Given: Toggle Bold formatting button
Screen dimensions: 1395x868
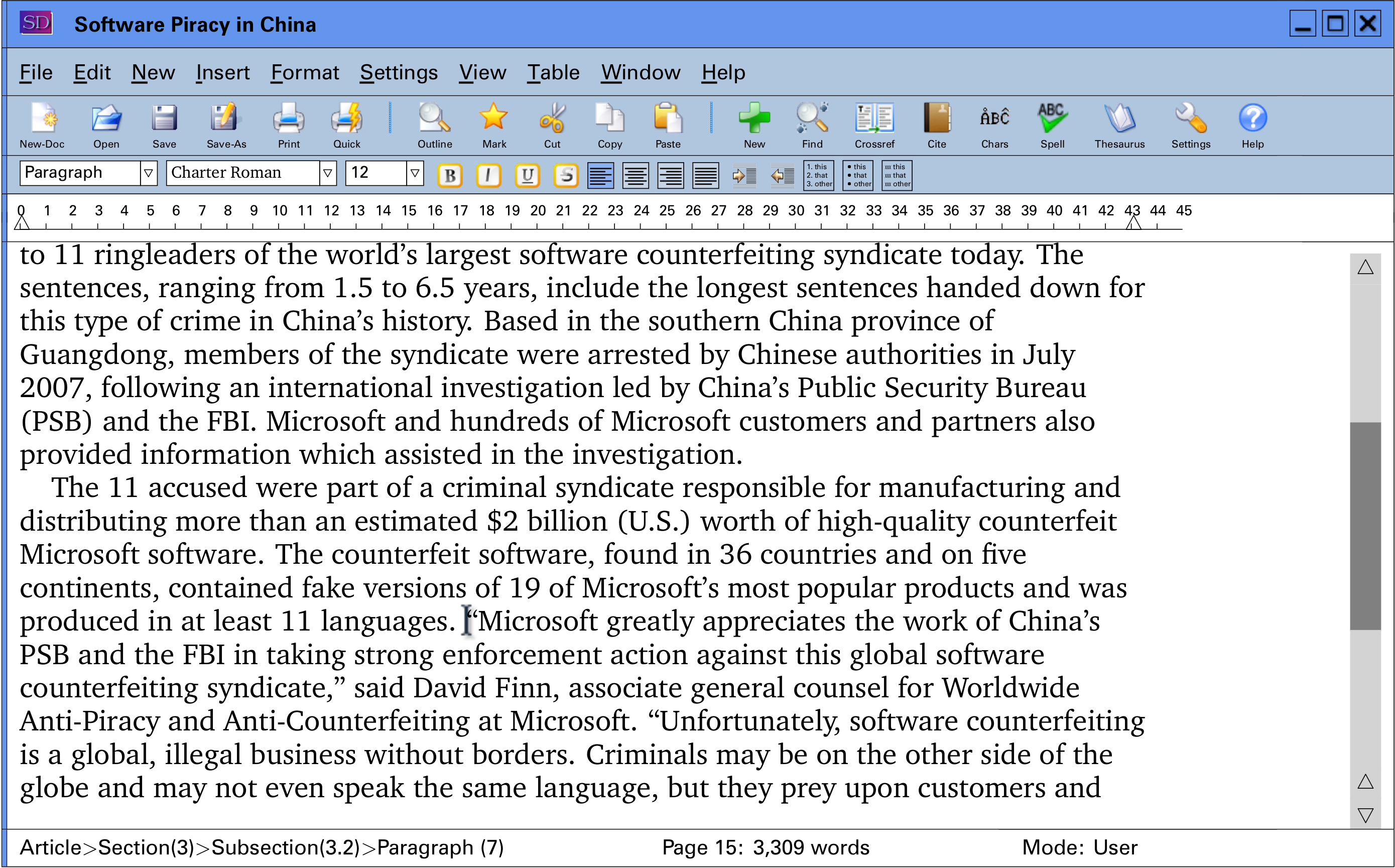Looking at the screenshot, I should pyautogui.click(x=450, y=176).
